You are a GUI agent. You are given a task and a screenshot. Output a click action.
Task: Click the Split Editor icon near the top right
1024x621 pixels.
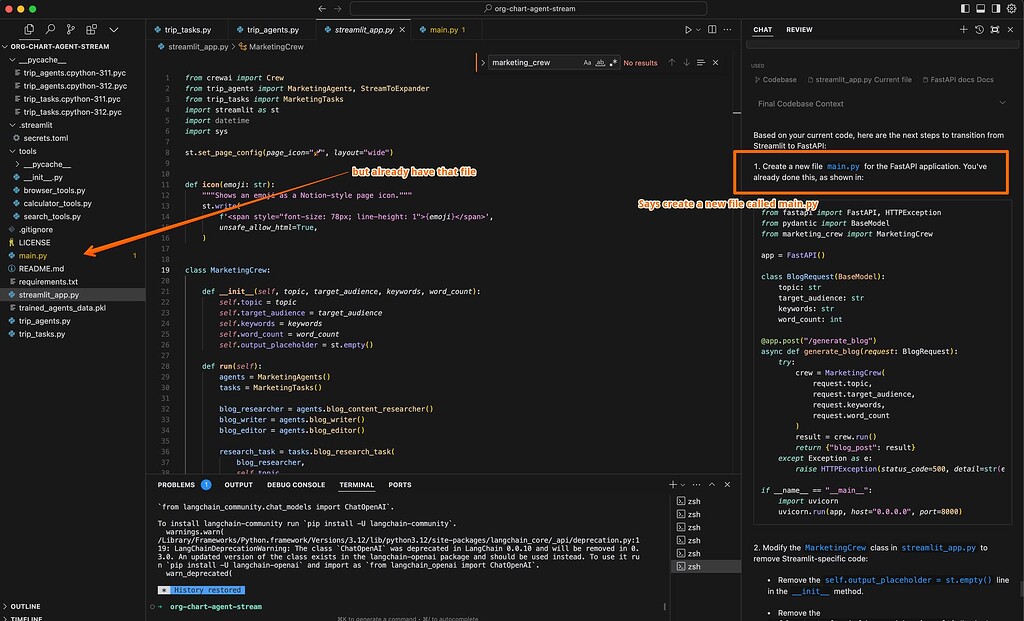tap(711, 29)
